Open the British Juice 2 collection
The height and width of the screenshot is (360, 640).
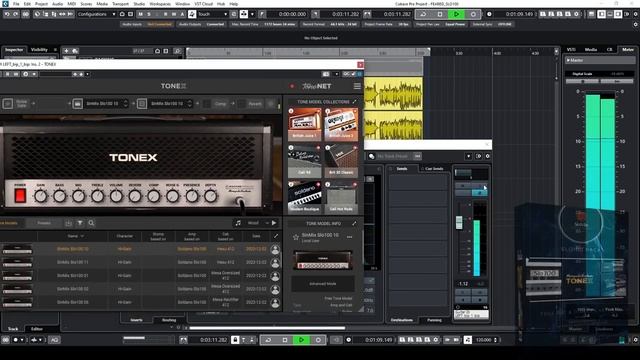(341, 124)
